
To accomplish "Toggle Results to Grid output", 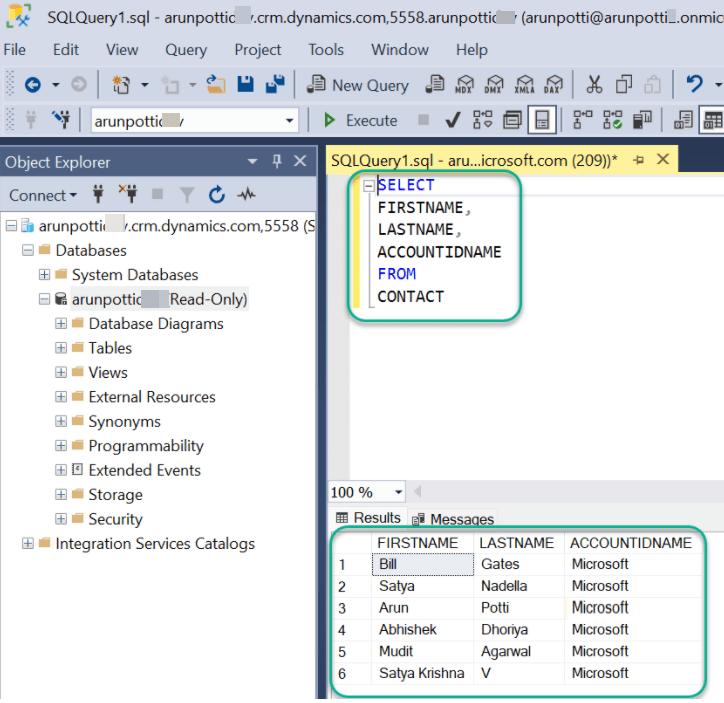I will pyautogui.click(x=712, y=120).
